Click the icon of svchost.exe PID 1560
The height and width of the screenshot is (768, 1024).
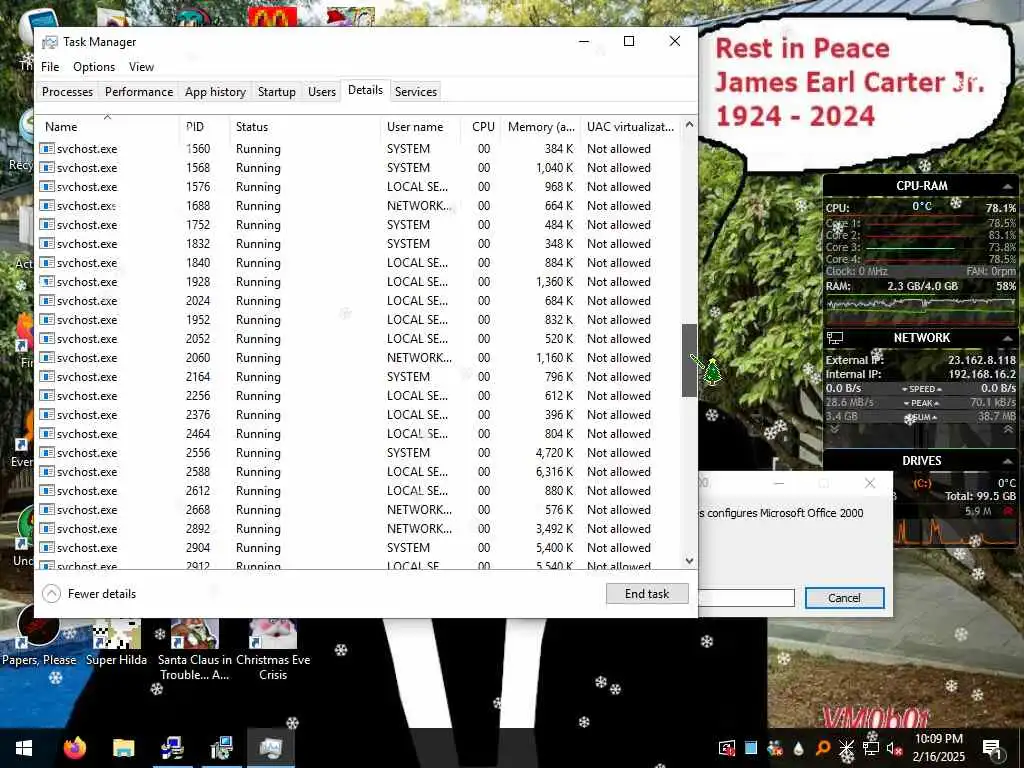pyautogui.click(x=46, y=149)
